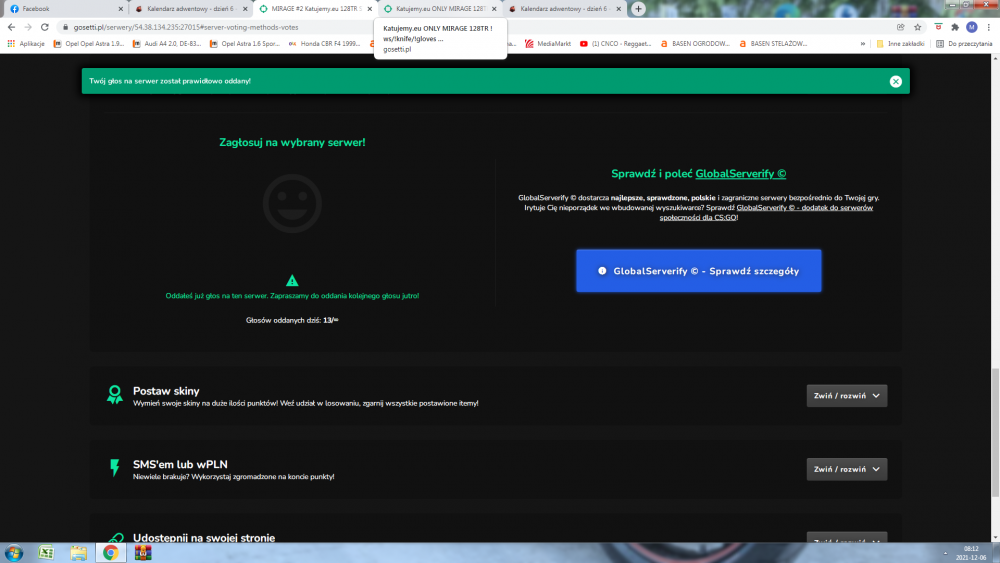Dismiss the green vote confirmation banner
This screenshot has height=563, width=1000.
pyautogui.click(x=895, y=81)
